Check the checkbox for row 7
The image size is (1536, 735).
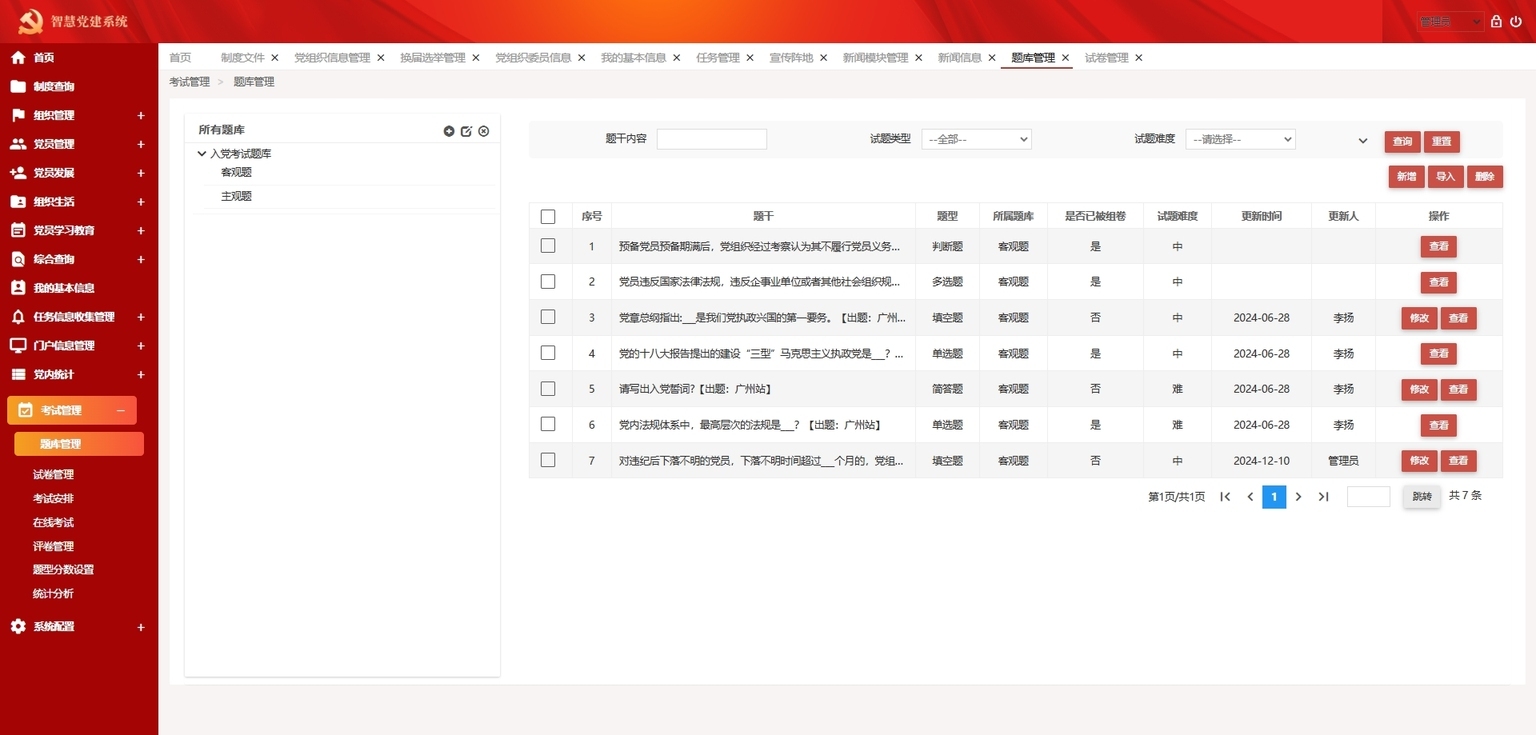tap(548, 460)
